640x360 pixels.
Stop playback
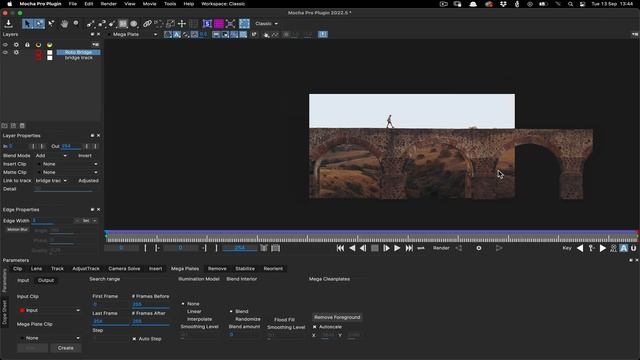[x=374, y=248]
